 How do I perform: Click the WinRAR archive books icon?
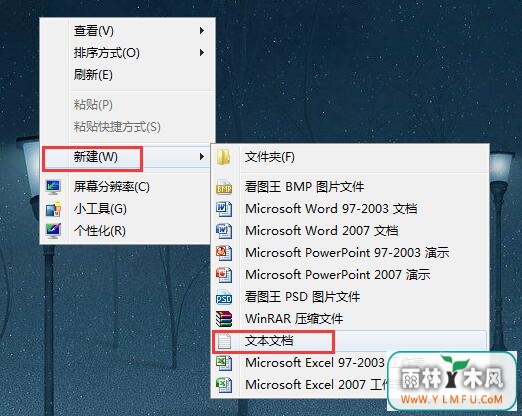224,319
